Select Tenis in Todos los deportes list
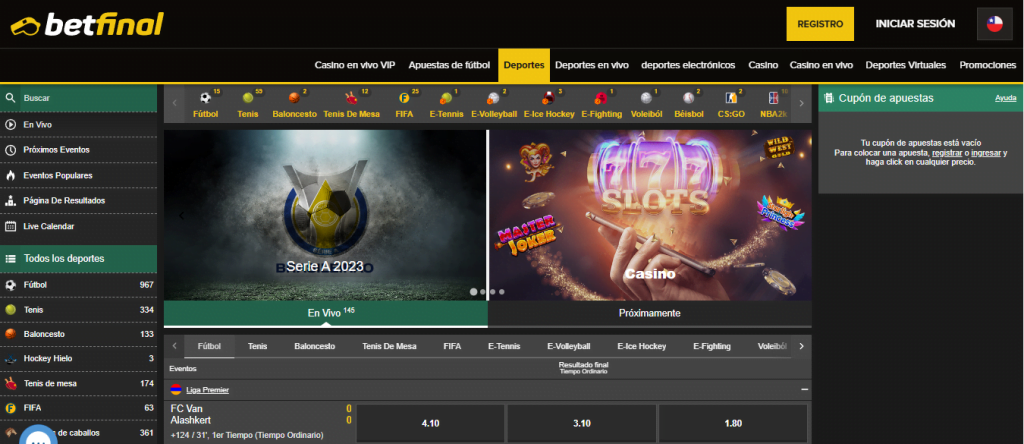The image size is (1024, 444). (x=78, y=309)
